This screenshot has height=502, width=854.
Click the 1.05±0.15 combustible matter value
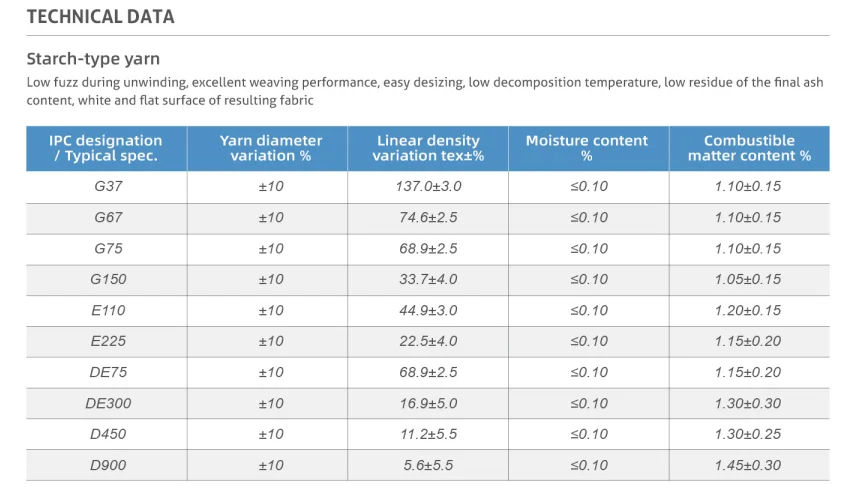coord(748,279)
